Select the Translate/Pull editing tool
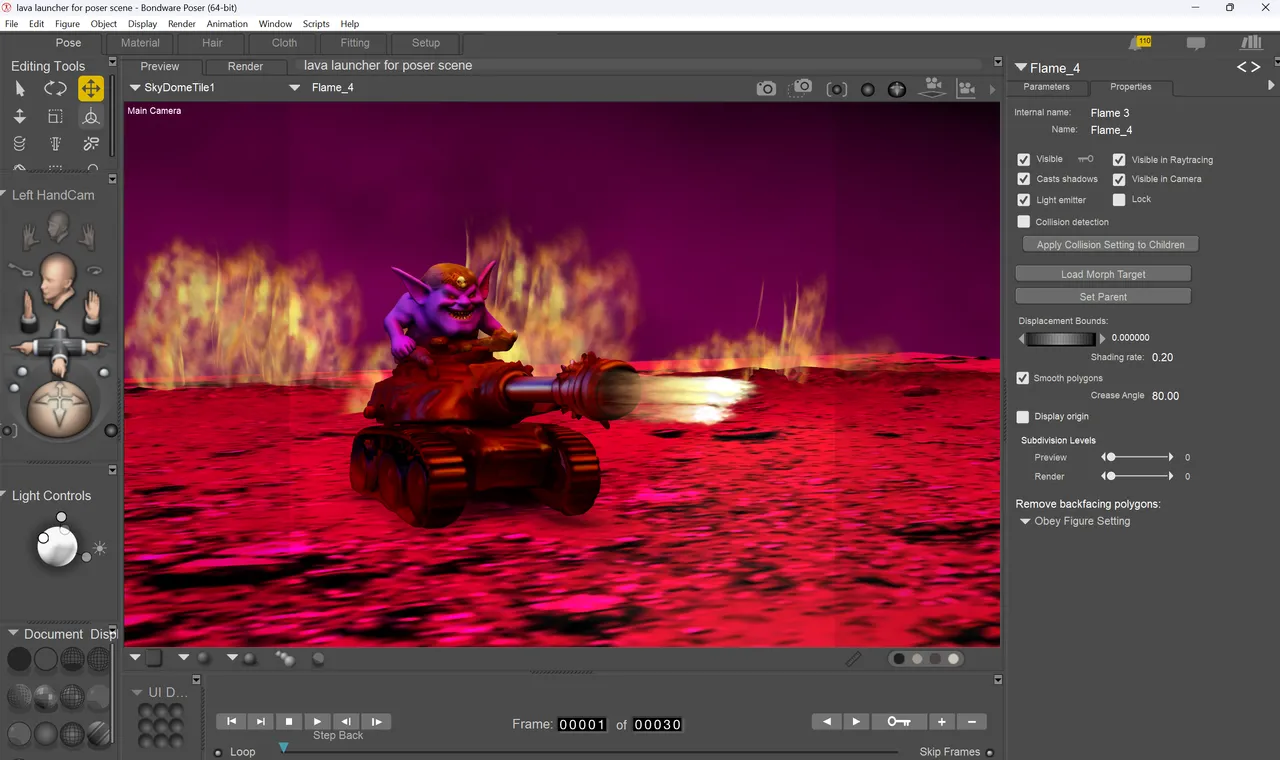 point(91,89)
